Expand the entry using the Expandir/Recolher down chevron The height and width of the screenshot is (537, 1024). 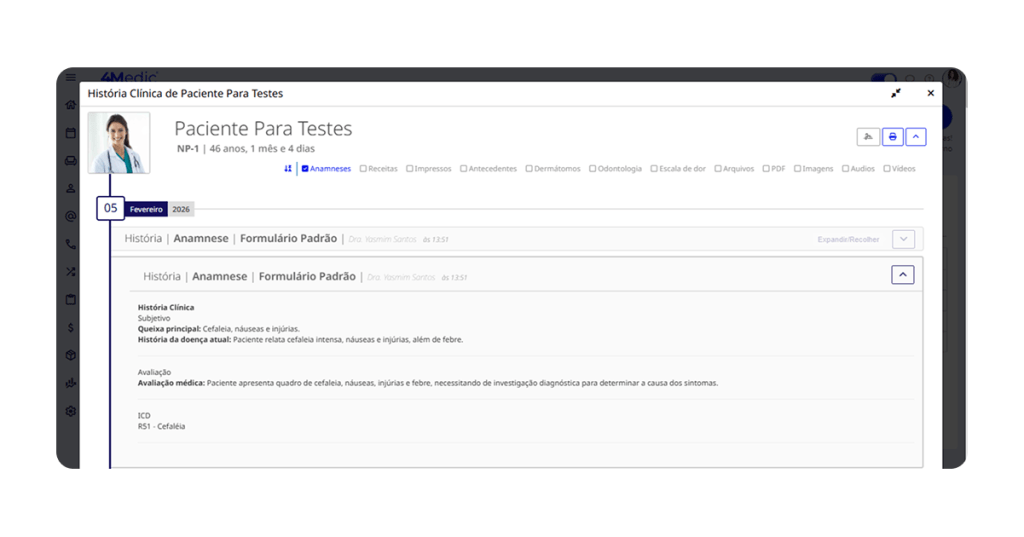[902, 239]
